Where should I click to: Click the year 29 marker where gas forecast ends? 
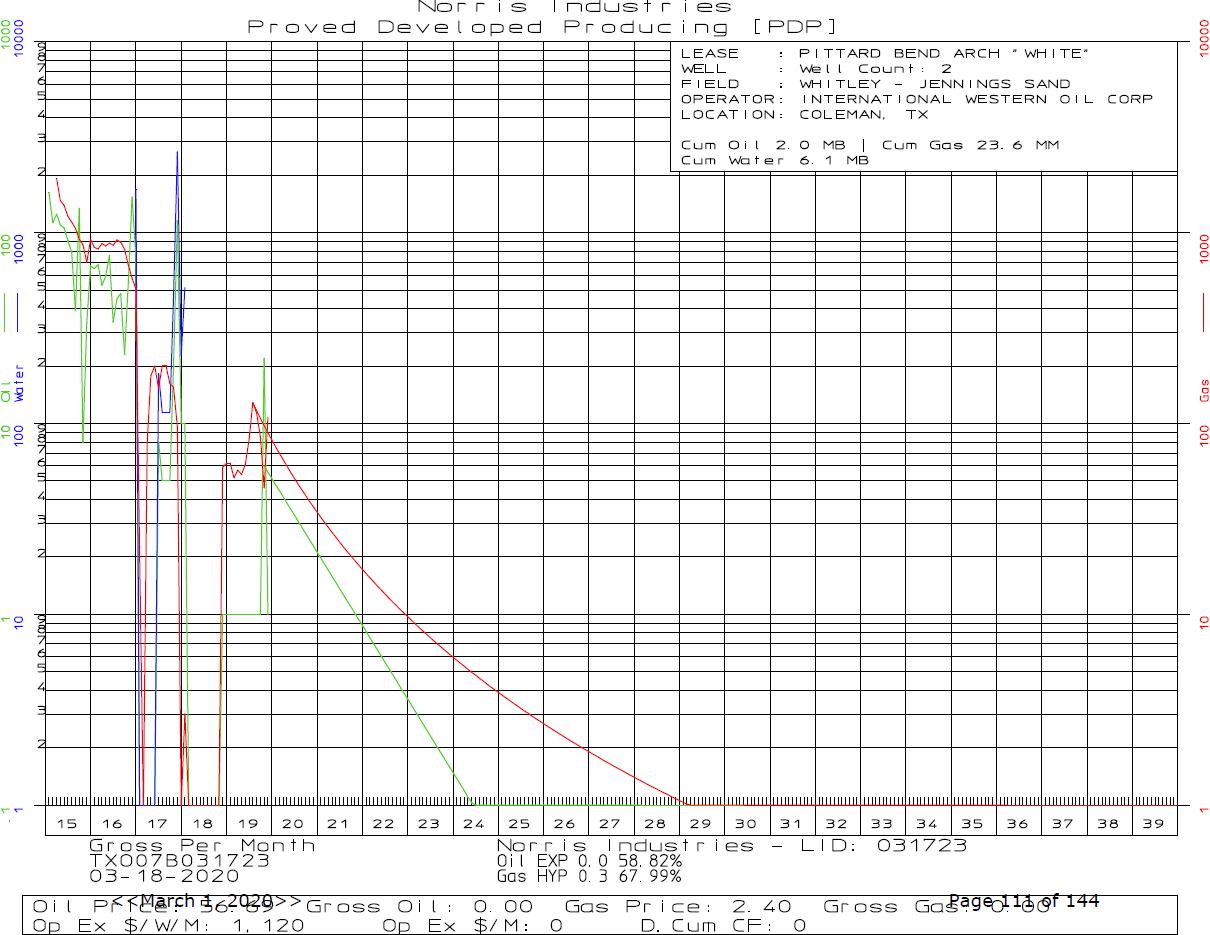click(700, 823)
